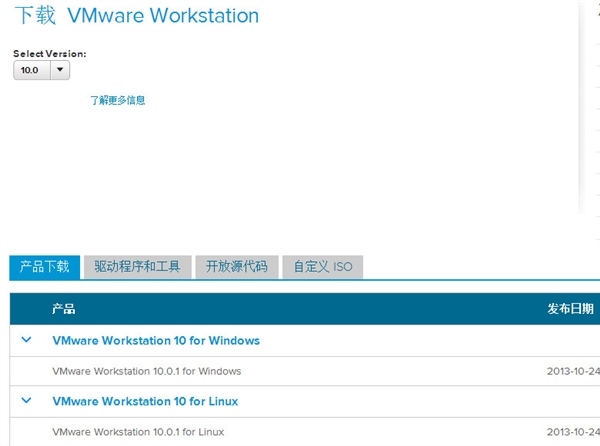Switch to the 产品下载 tab
Image resolution: width=600 pixels, height=446 pixels.
[x=44, y=266]
